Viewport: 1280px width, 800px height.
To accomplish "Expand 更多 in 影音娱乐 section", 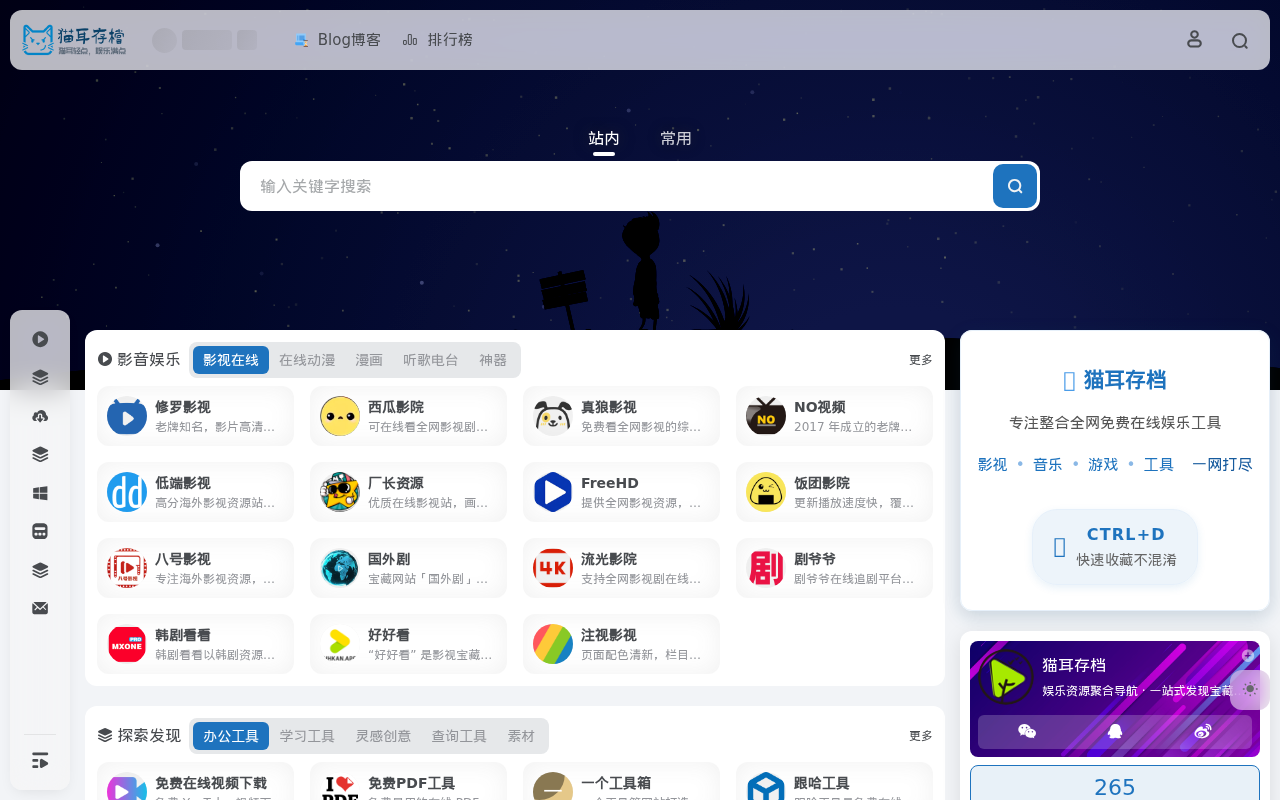I will click(920, 360).
